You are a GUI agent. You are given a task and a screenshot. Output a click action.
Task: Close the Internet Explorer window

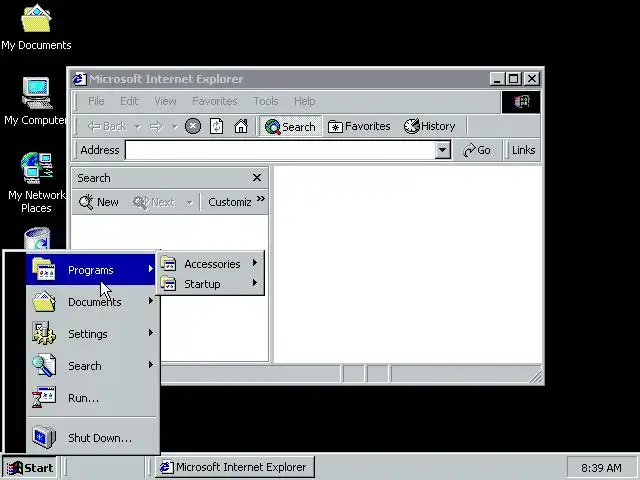click(532, 78)
